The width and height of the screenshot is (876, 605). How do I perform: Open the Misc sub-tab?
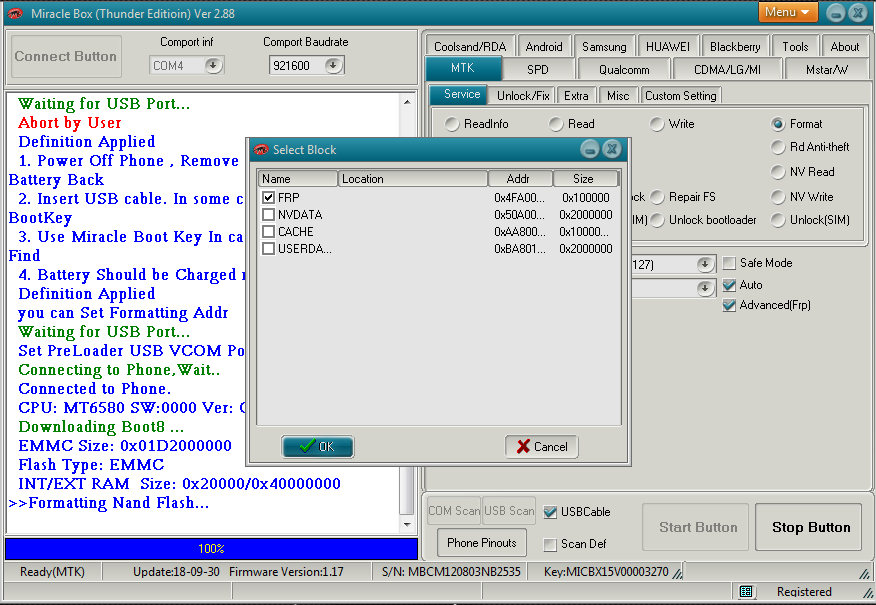[618, 96]
